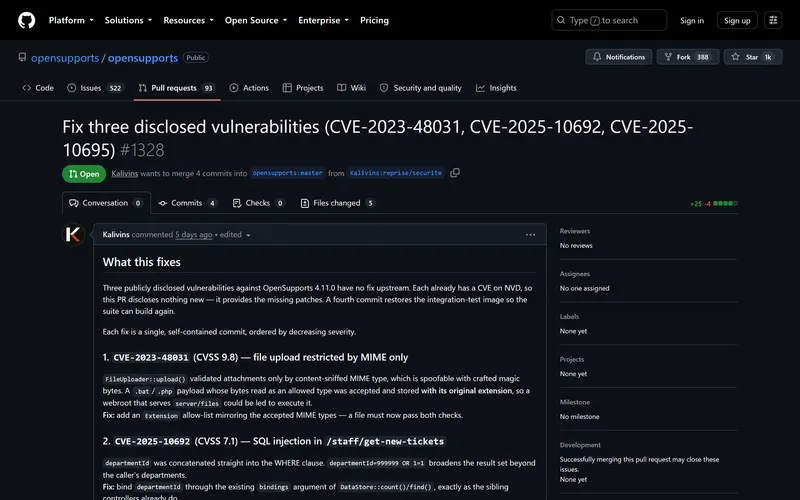Fork the repository with Fork button

tap(688, 57)
